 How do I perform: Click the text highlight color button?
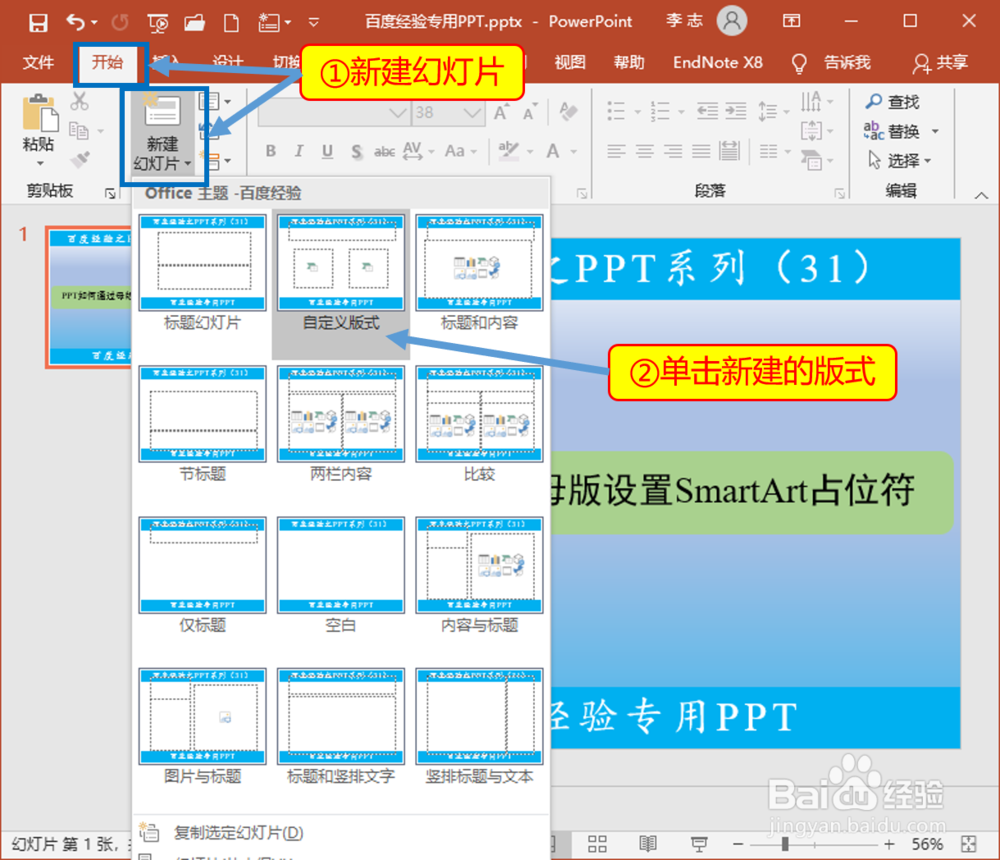[508, 151]
